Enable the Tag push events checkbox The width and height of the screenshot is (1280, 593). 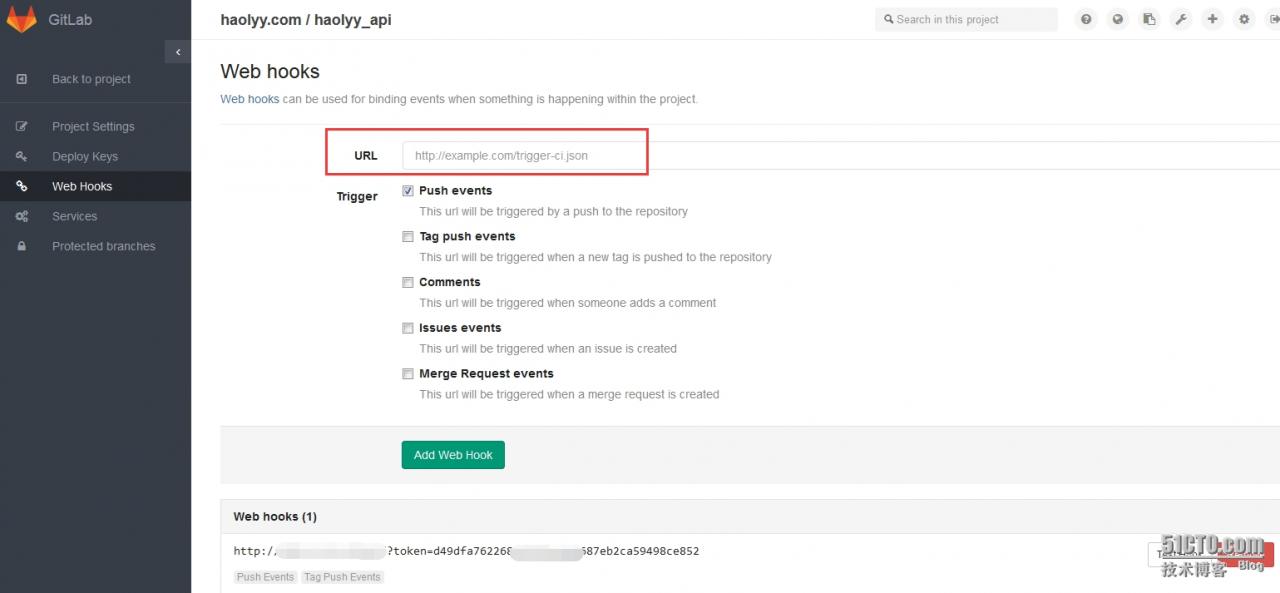(408, 237)
